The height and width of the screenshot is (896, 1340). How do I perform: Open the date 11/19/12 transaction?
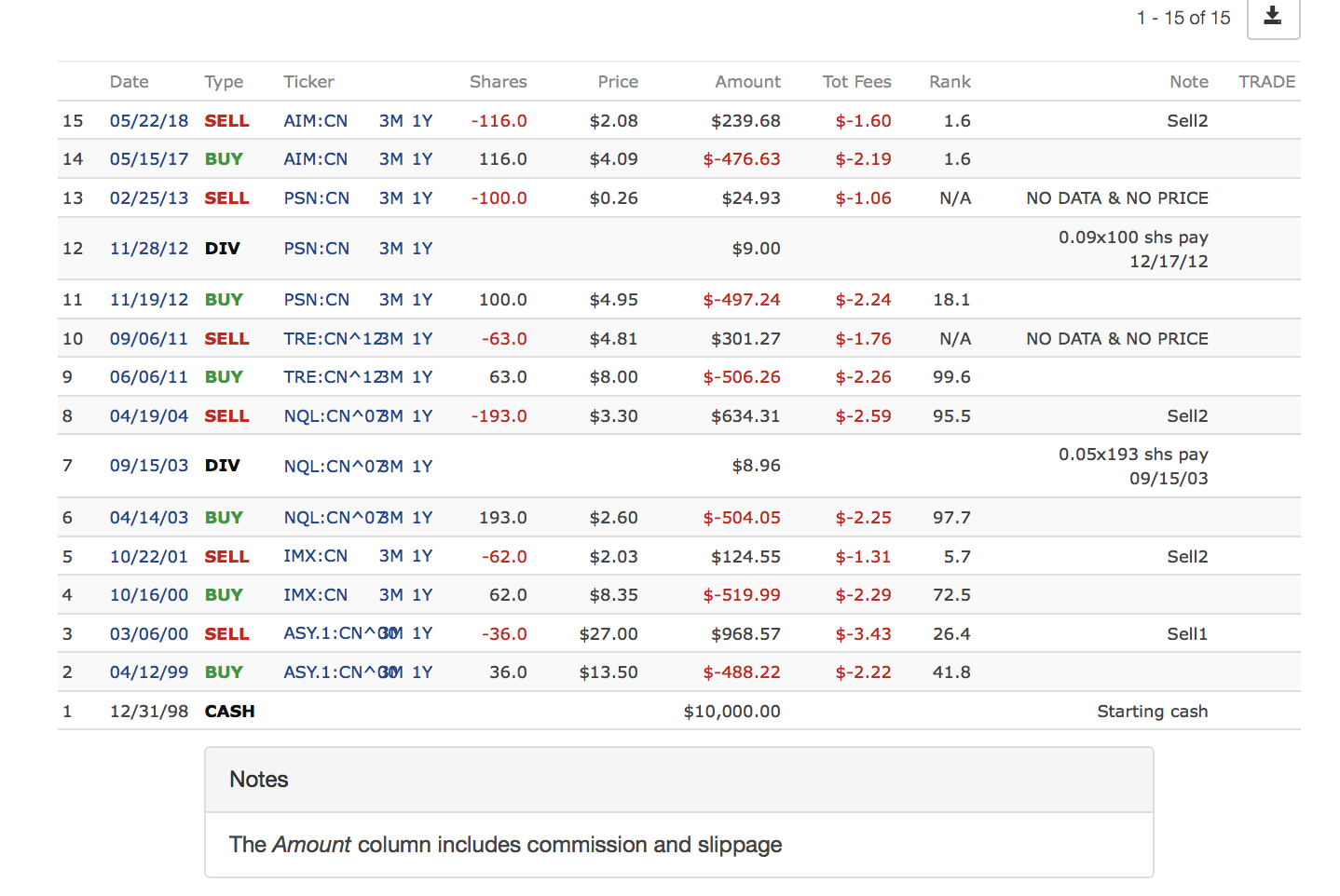coord(148,300)
